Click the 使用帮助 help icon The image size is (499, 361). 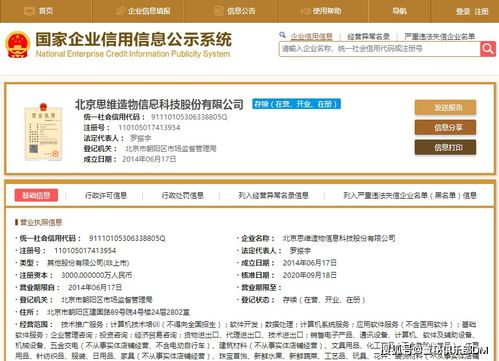click(305, 11)
